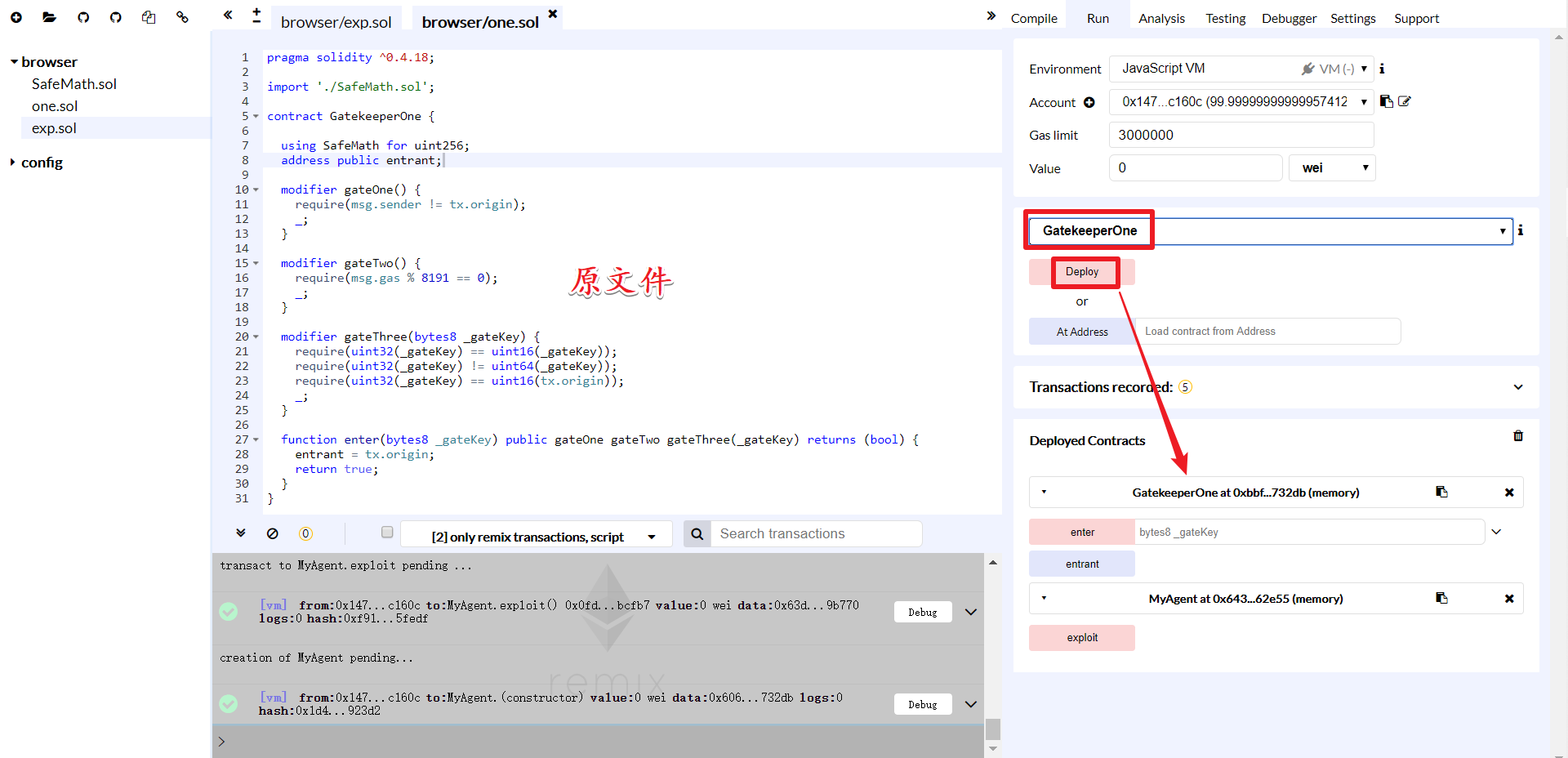Open one.sol in file explorer
The height and width of the screenshot is (758, 1568).
pyautogui.click(x=55, y=106)
